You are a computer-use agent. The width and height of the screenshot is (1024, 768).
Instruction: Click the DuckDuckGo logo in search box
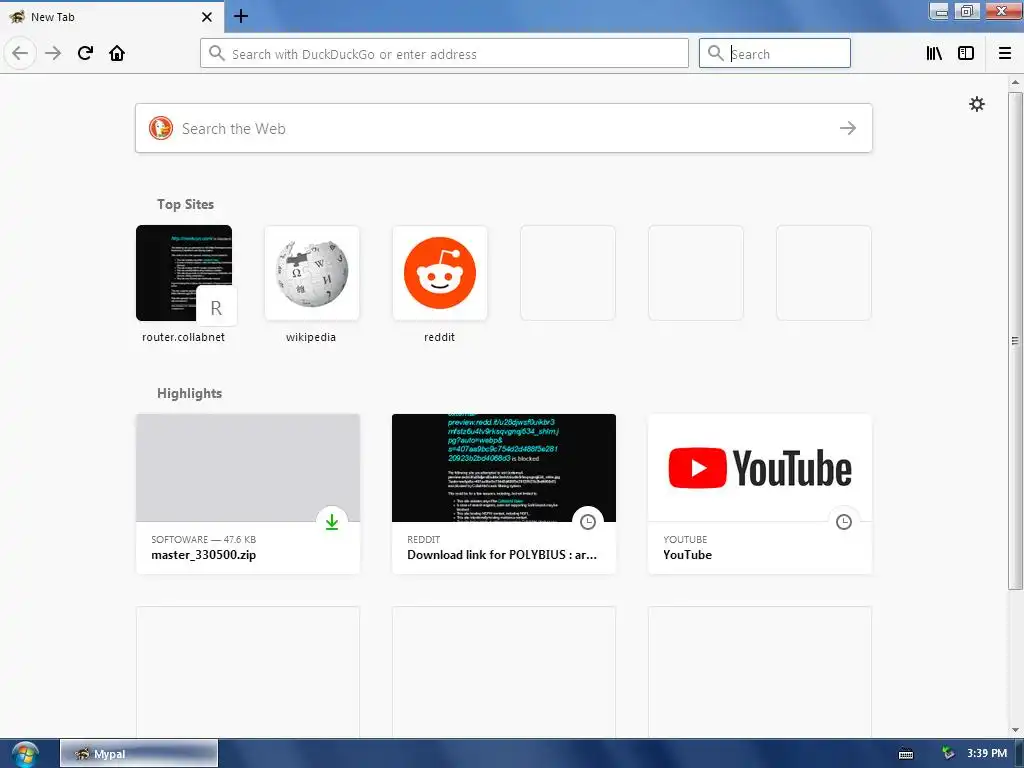point(161,128)
